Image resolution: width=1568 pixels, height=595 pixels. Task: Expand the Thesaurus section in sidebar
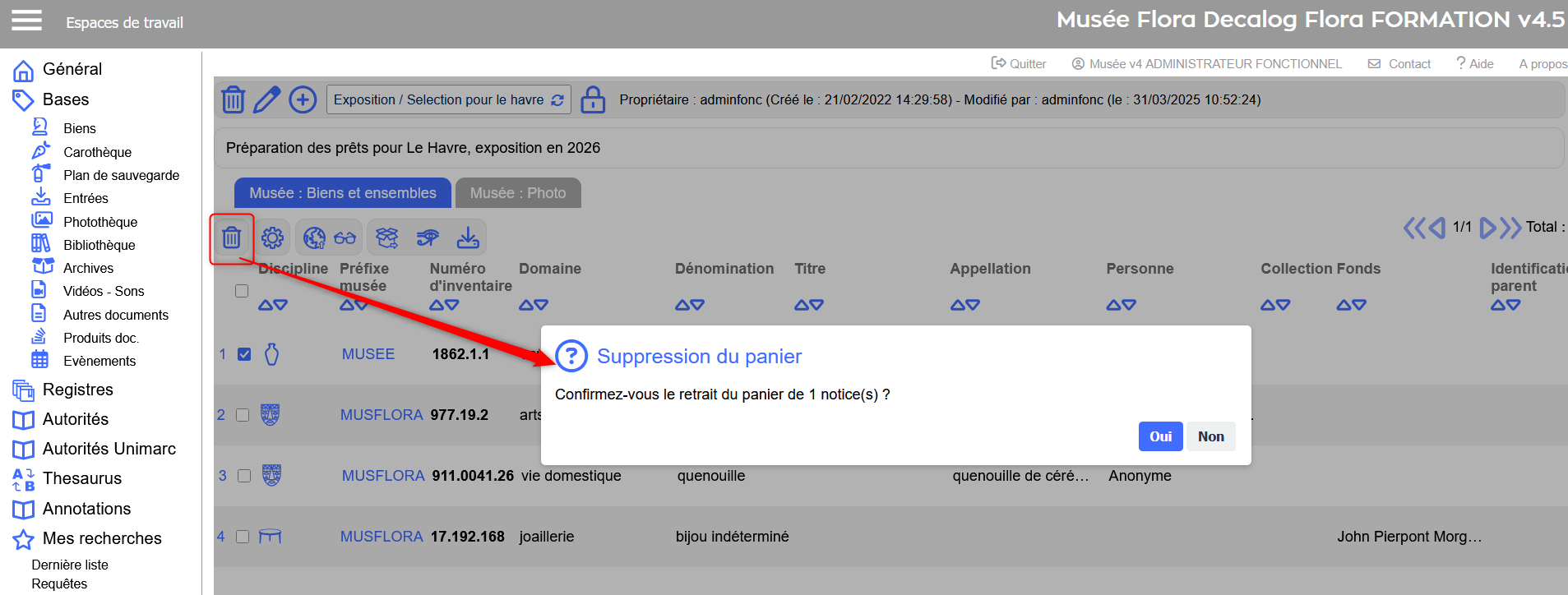81,478
